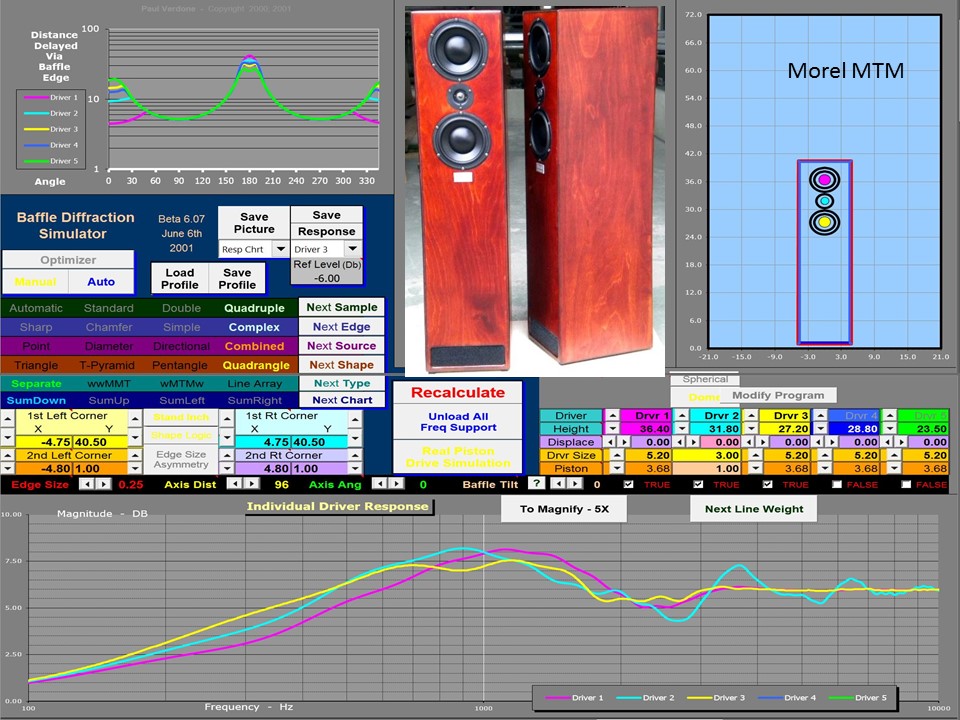Image resolution: width=960 pixels, height=720 pixels.
Task: Select cyan Driver 2 circle on baffle diagram
Action: 824,201
